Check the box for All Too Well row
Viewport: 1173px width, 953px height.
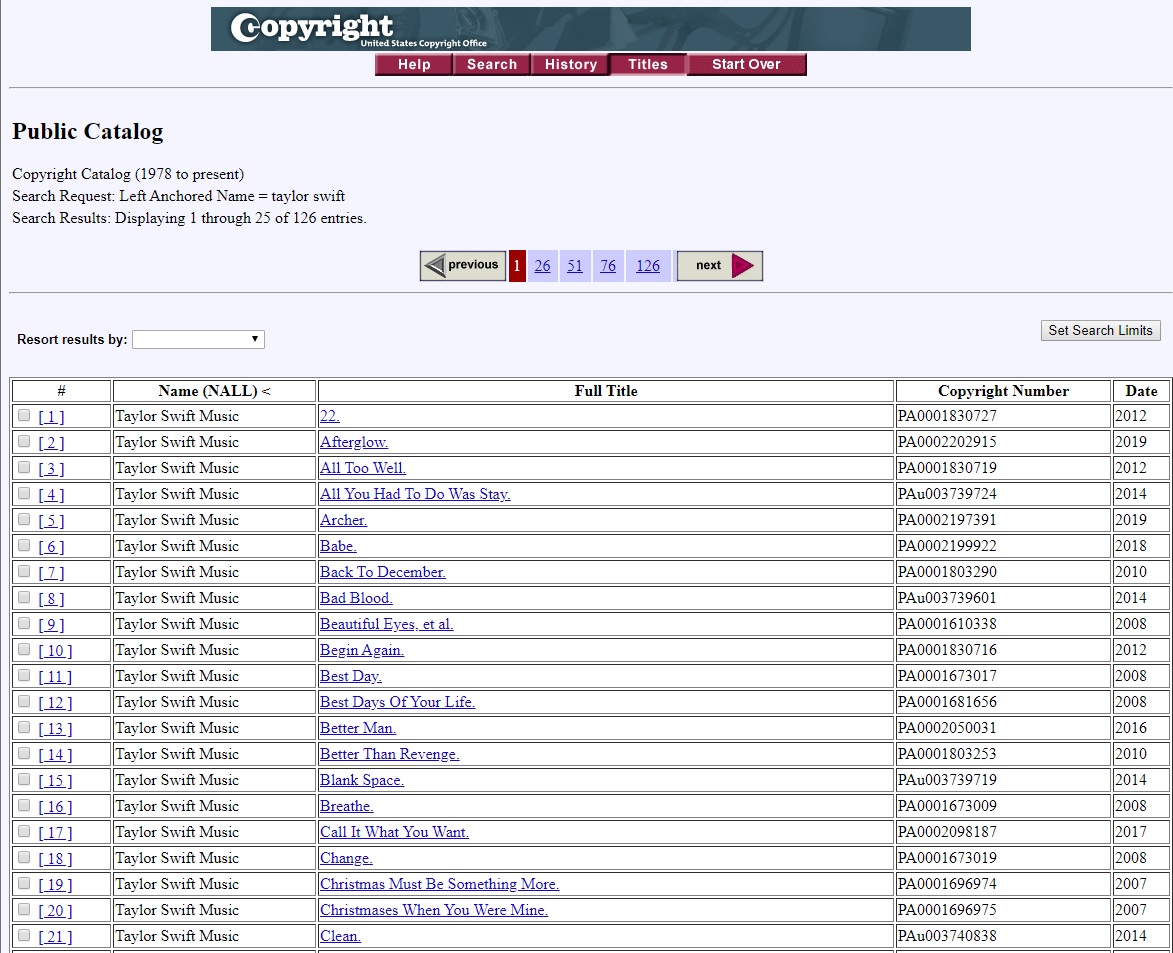coord(24,468)
